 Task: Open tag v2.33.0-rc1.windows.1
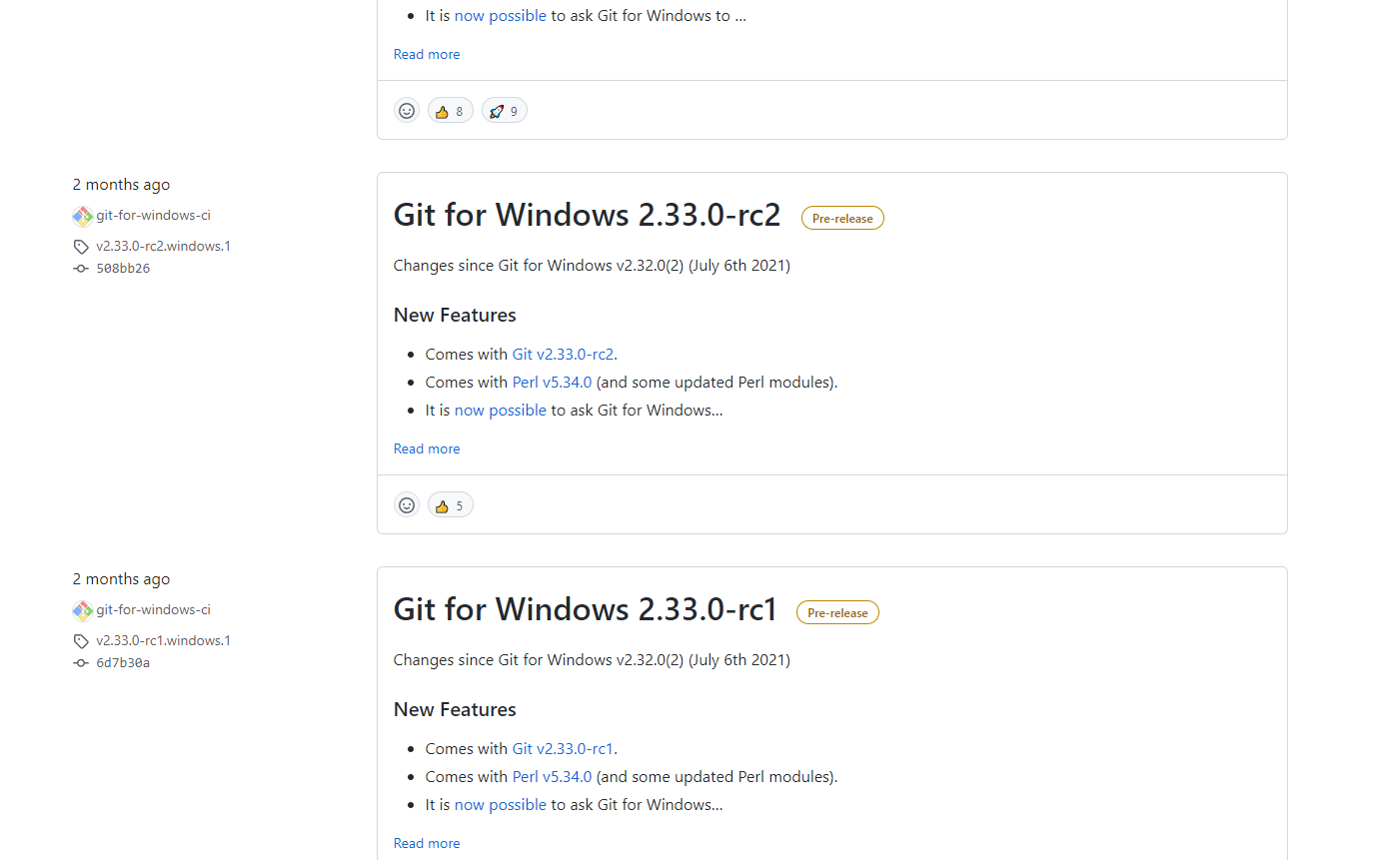point(163,640)
